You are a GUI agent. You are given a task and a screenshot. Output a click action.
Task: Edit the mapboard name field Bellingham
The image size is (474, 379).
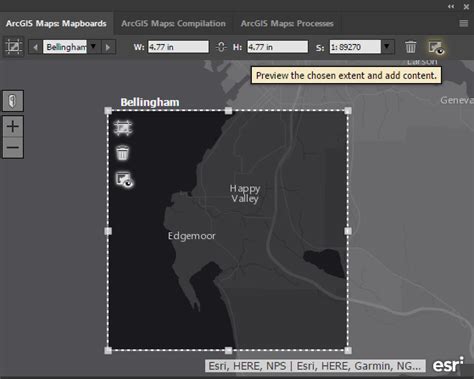(x=65, y=47)
